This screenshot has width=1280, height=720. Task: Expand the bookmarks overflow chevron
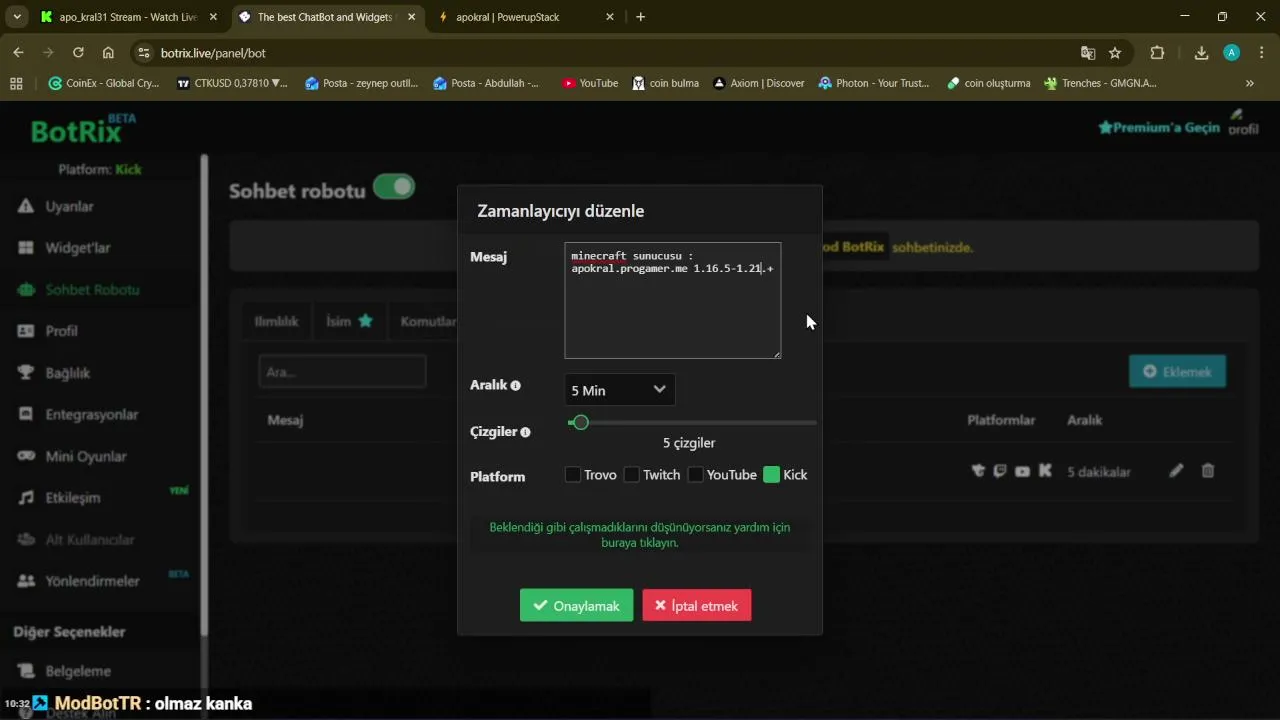(x=1249, y=83)
